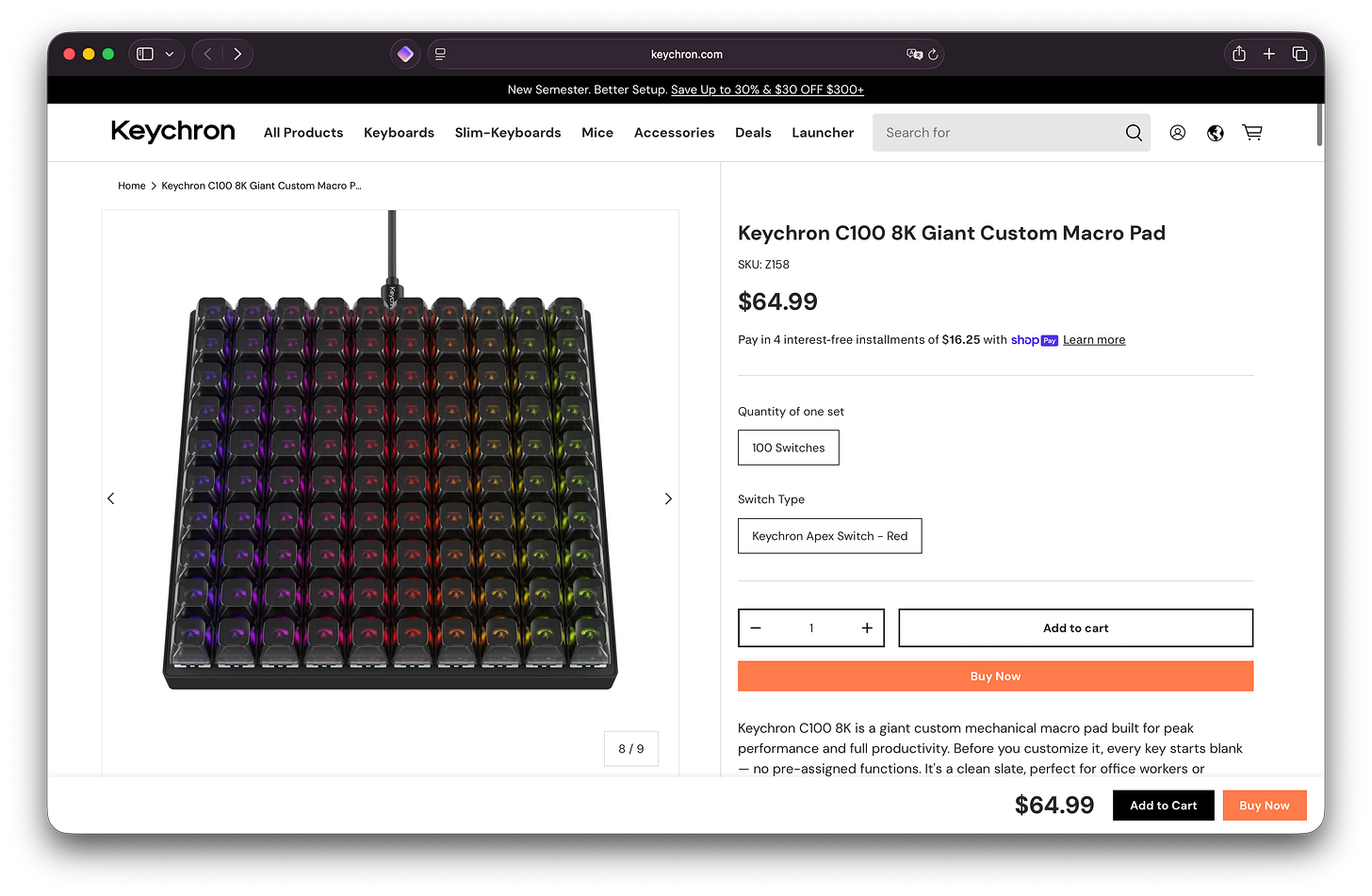Click the sticky bar Buy Now button
Image resolution: width=1372 pixels, height=896 pixels.
pos(1265,806)
